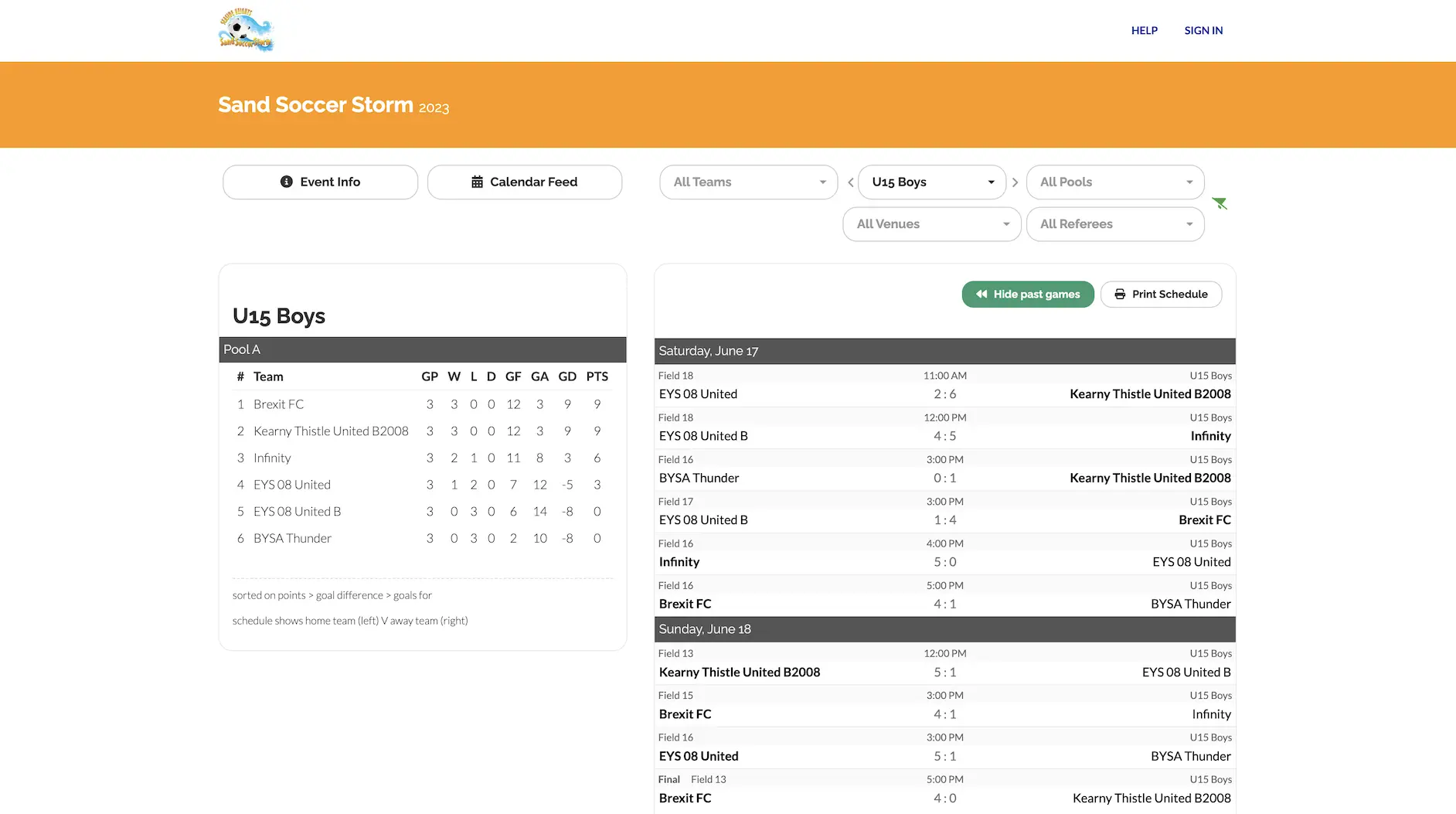1456x814 pixels.
Task: Select SIGN IN in the navigation bar
Action: (1203, 30)
